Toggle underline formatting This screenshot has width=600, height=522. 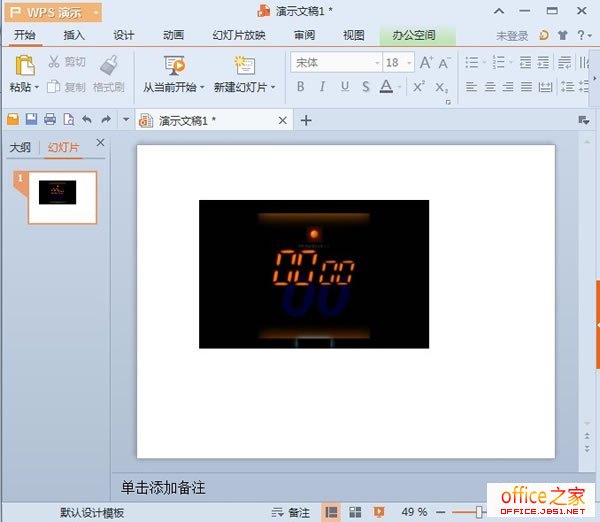344,87
